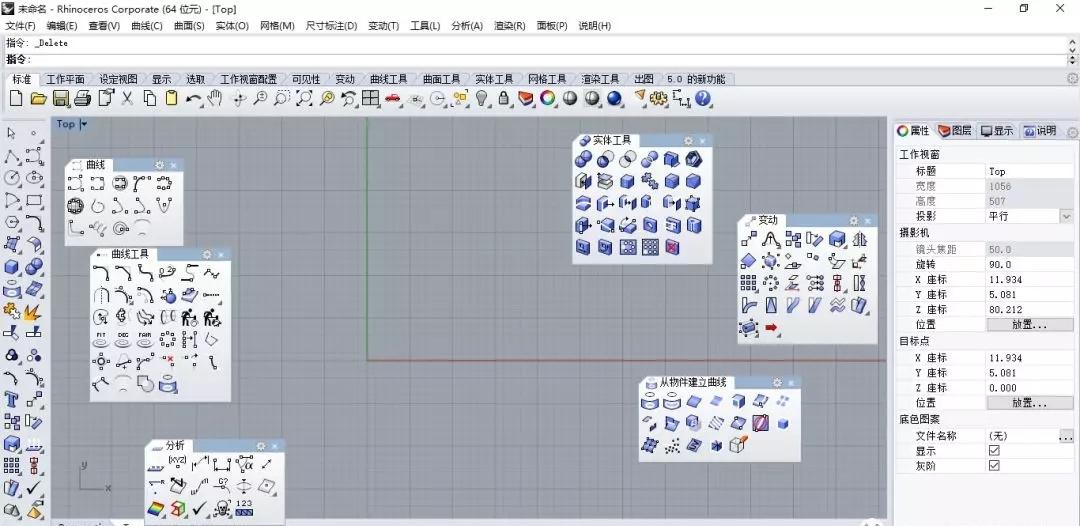Click the blue render sphere icon
The height and width of the screenshot is (526, 1080).
[614, 99]
